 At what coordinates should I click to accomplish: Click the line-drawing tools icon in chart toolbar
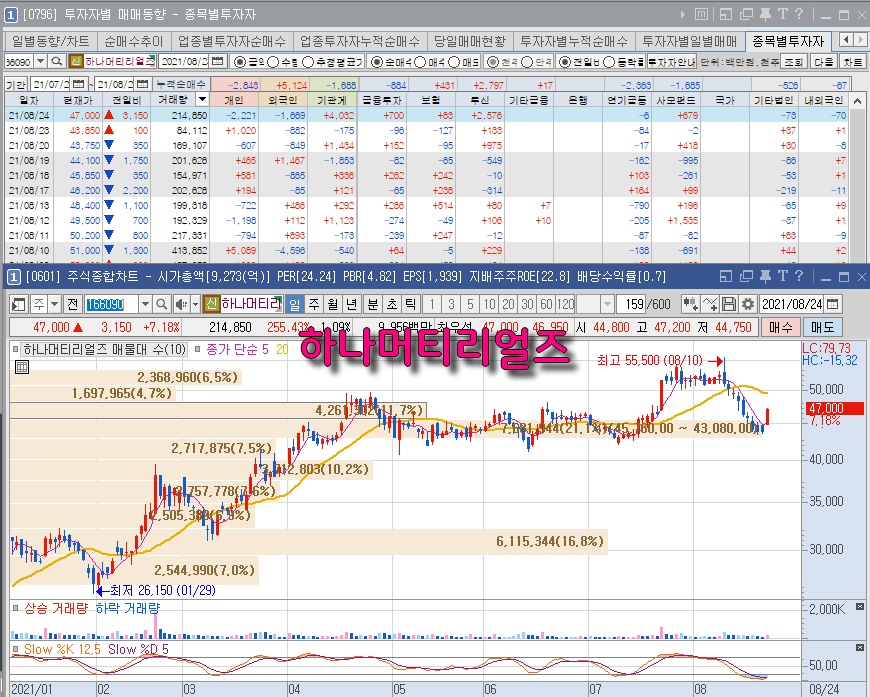point(710,304)
